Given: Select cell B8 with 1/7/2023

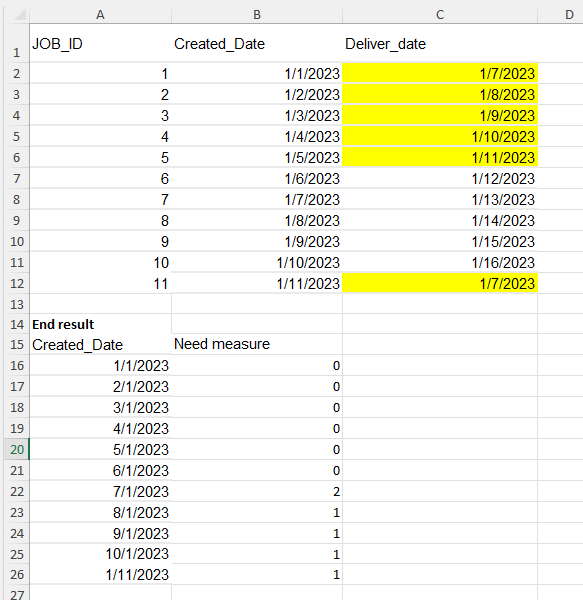Looking at the screenshot, I should [x=257, y=199].
